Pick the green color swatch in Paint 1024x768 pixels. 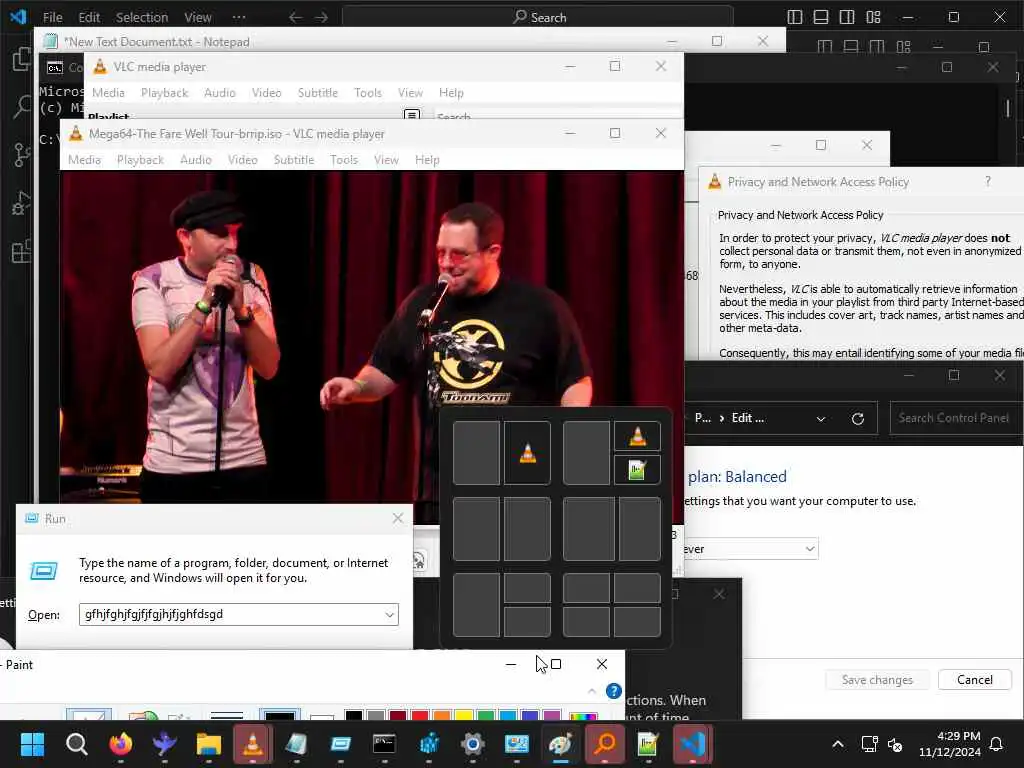click(485, 716)
